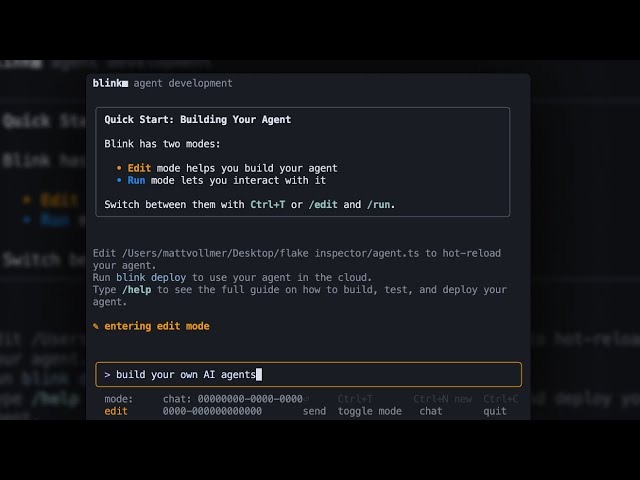640x480 pixels.
Task: Click the '/edit' command text
Action: (323, 204)
